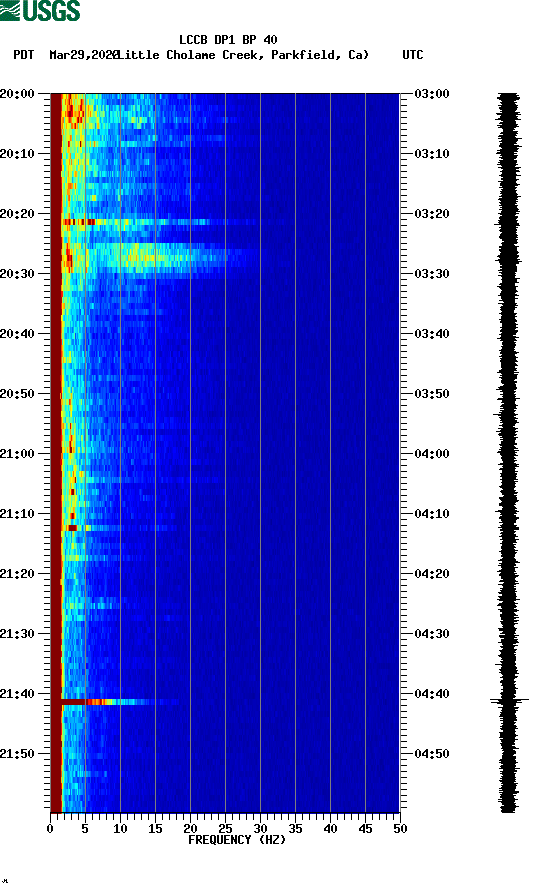Click the '21:00' PDT time label
This screenshot has height=892, width=552.
(x=17, y=453)
